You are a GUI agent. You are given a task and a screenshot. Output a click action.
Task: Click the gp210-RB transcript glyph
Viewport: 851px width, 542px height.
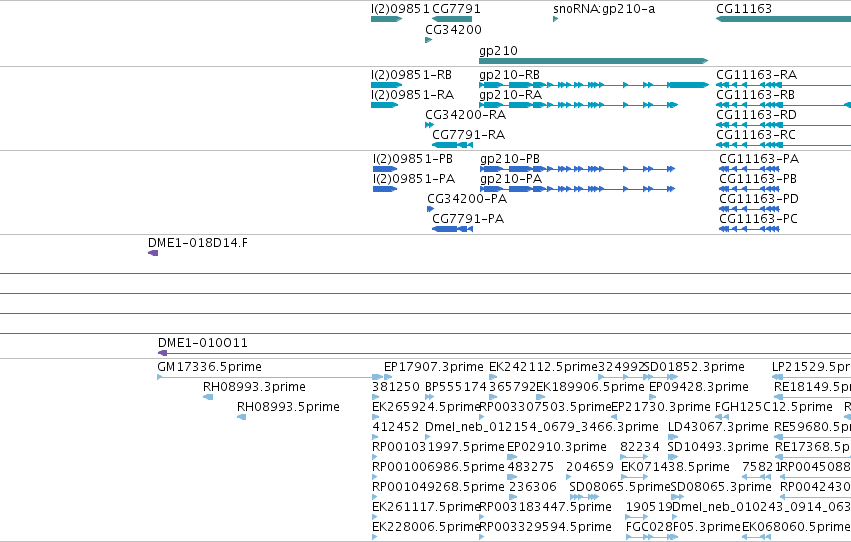click(594, 85)
